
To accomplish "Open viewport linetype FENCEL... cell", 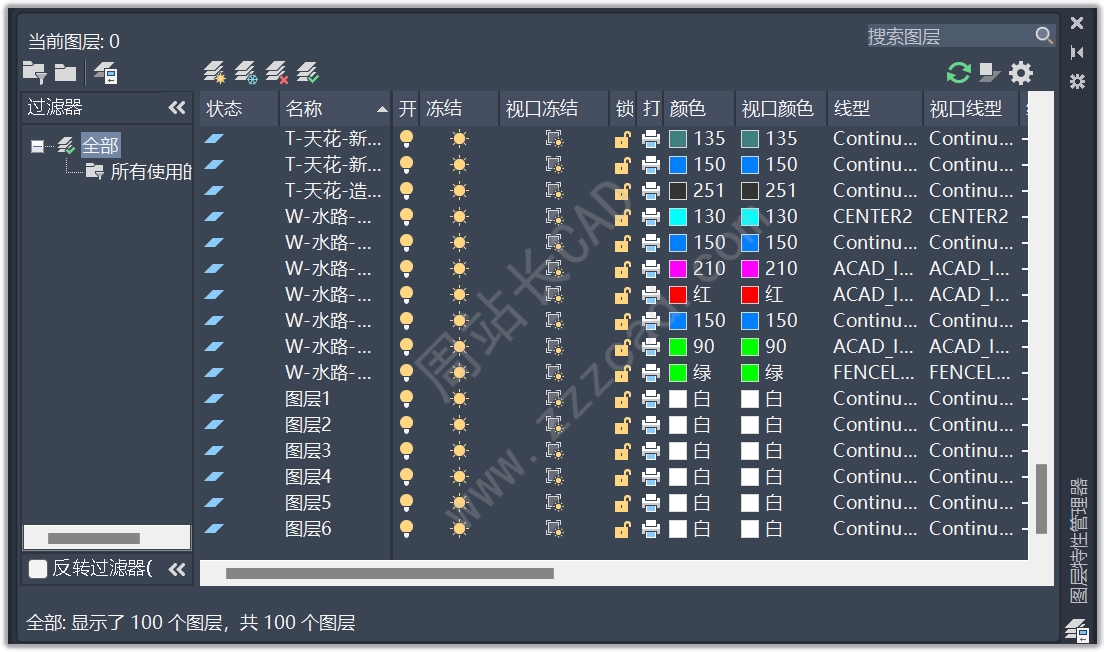I will coord(970,372).
